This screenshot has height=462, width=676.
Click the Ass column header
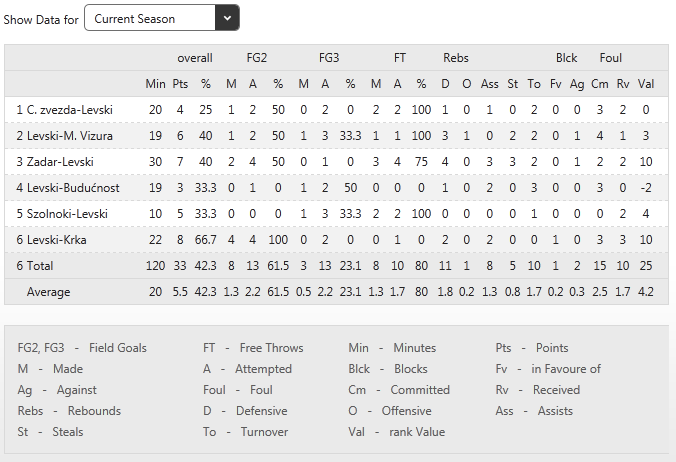[489, 84]
